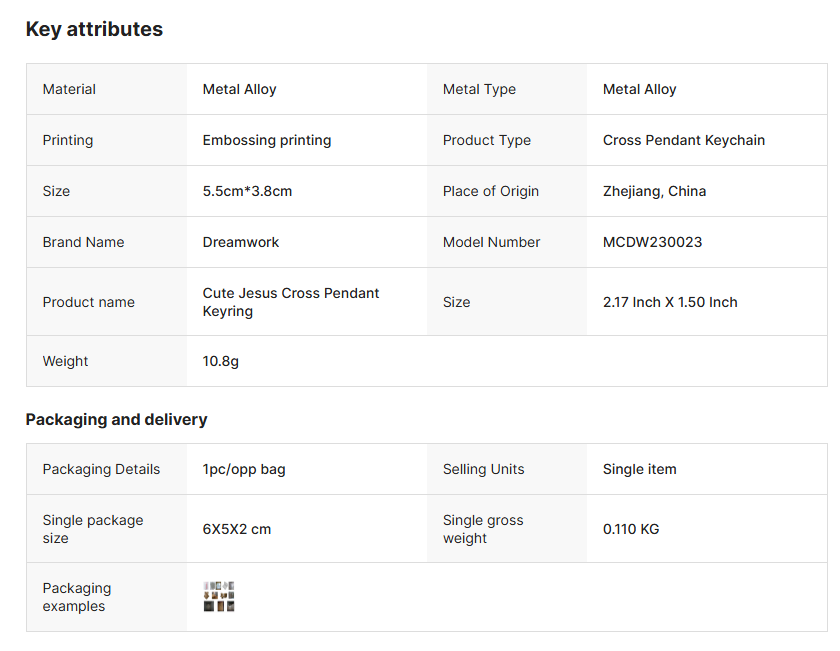
Task: Select the Metal Type label cell
Action: click(x=507, y=89)
